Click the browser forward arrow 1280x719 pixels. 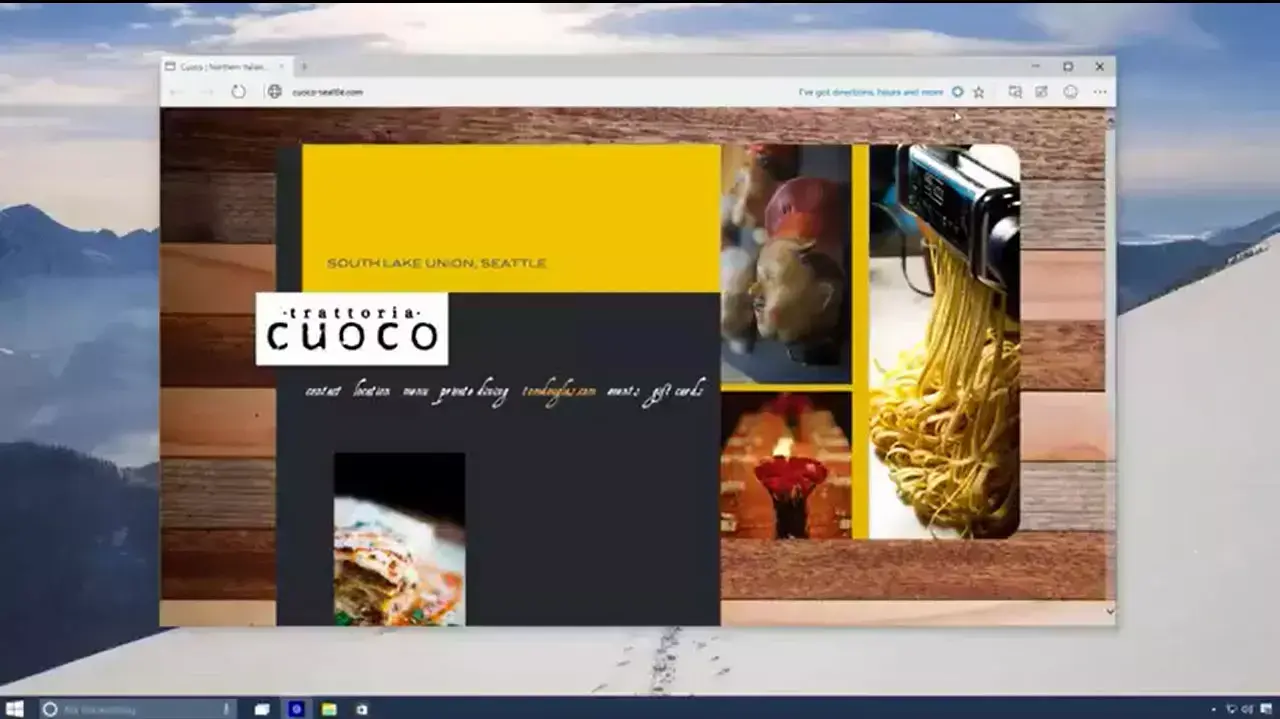tap(207, 92)
